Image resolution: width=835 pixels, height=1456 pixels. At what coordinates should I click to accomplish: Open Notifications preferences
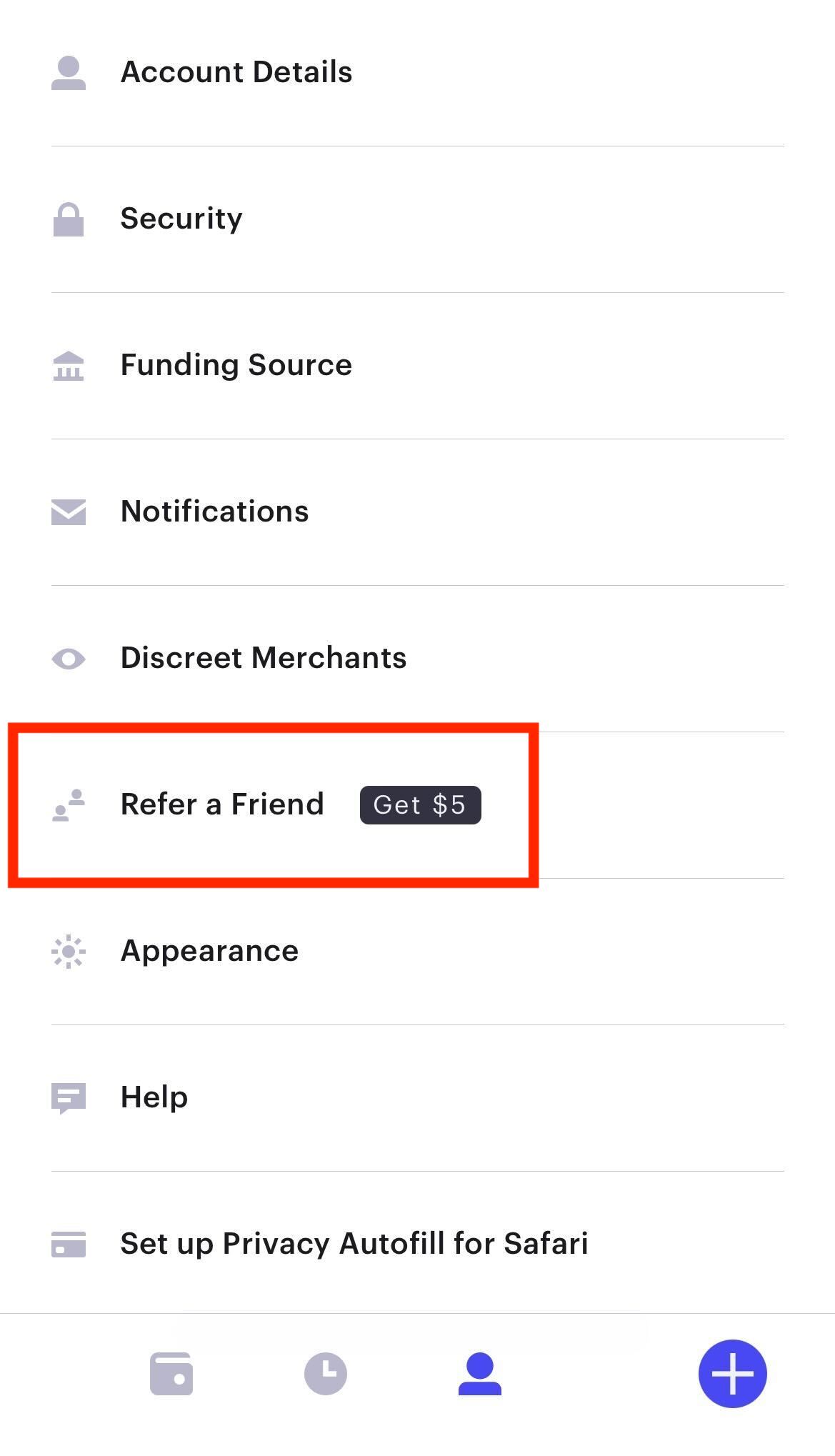(x=215, y=512)
